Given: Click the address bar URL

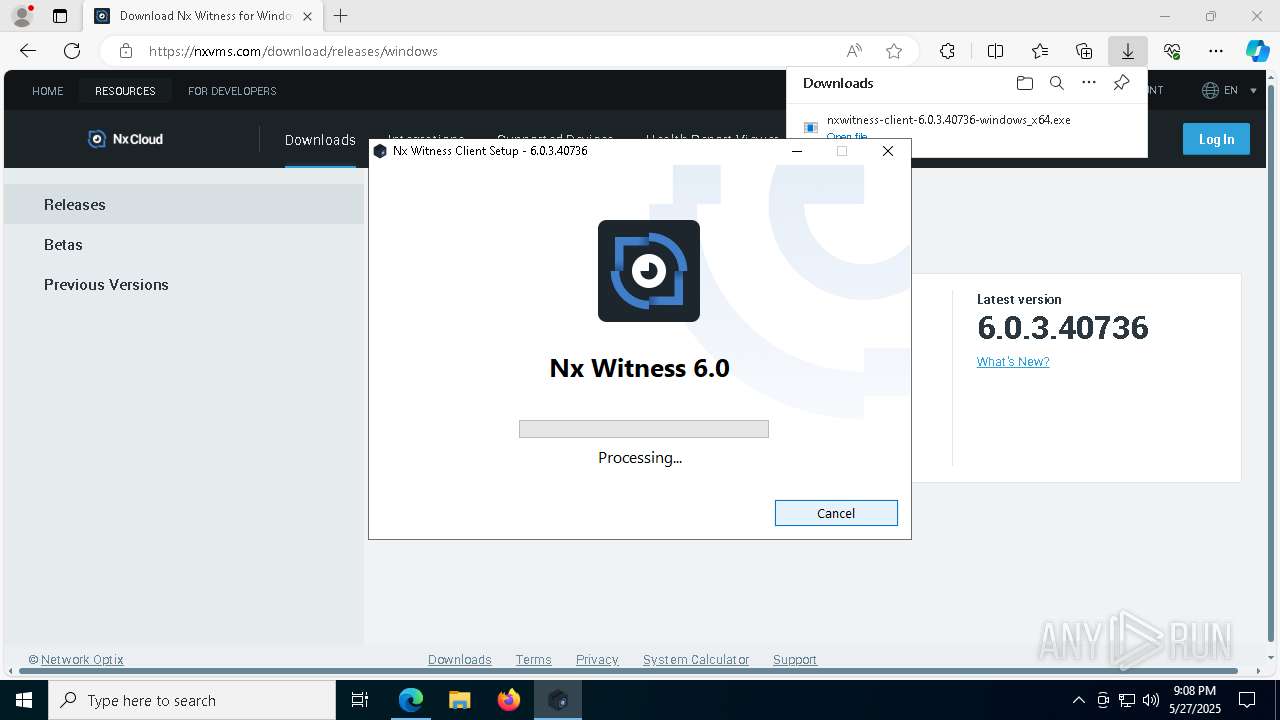Looking at the screenshot, I should pos(293,51).
